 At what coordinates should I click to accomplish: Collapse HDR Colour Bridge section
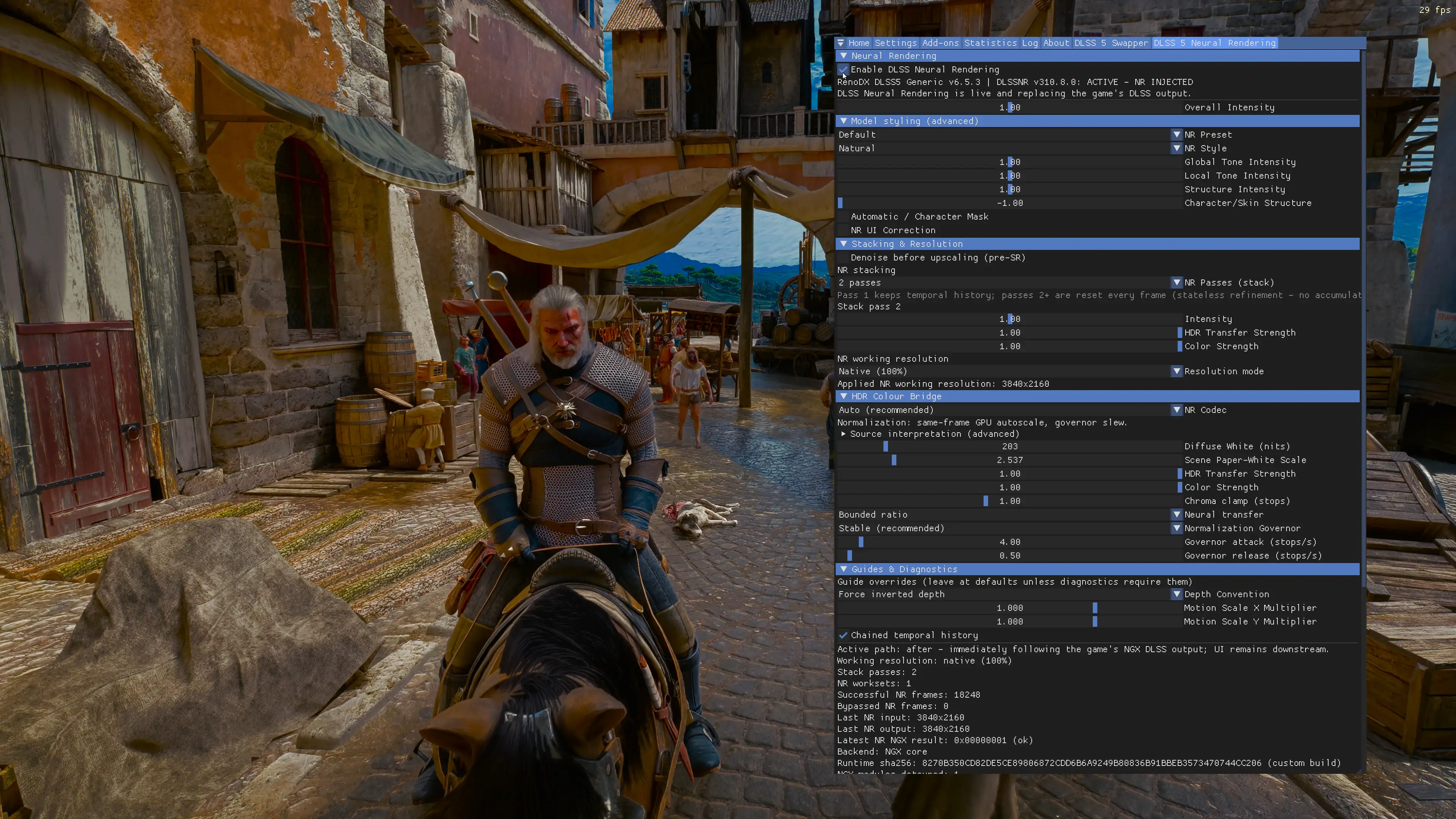[x=1098, y=396]
